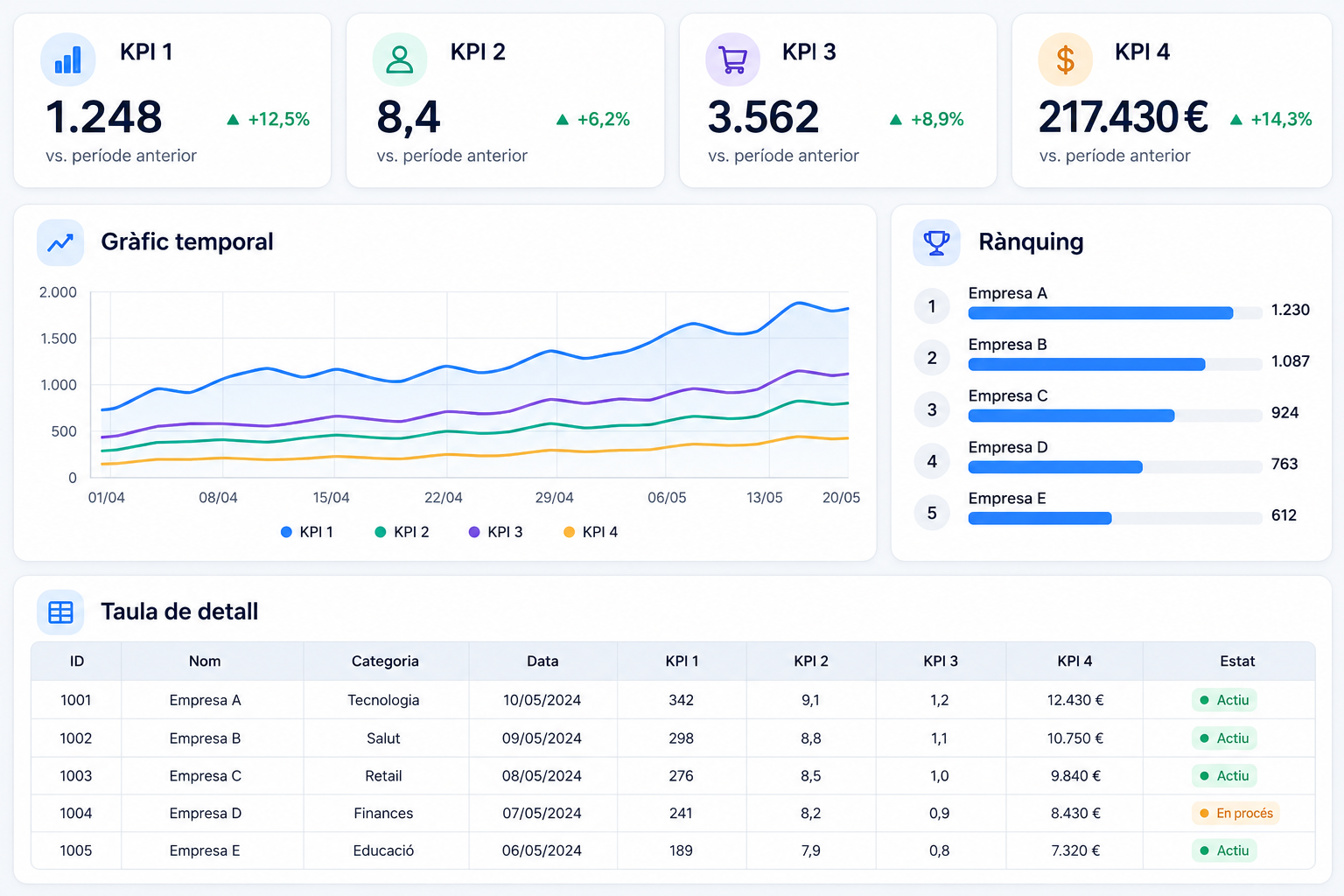Screen dimensions: 1344x896
Task: Sort table by the Data column header
Action: (542, 661)
